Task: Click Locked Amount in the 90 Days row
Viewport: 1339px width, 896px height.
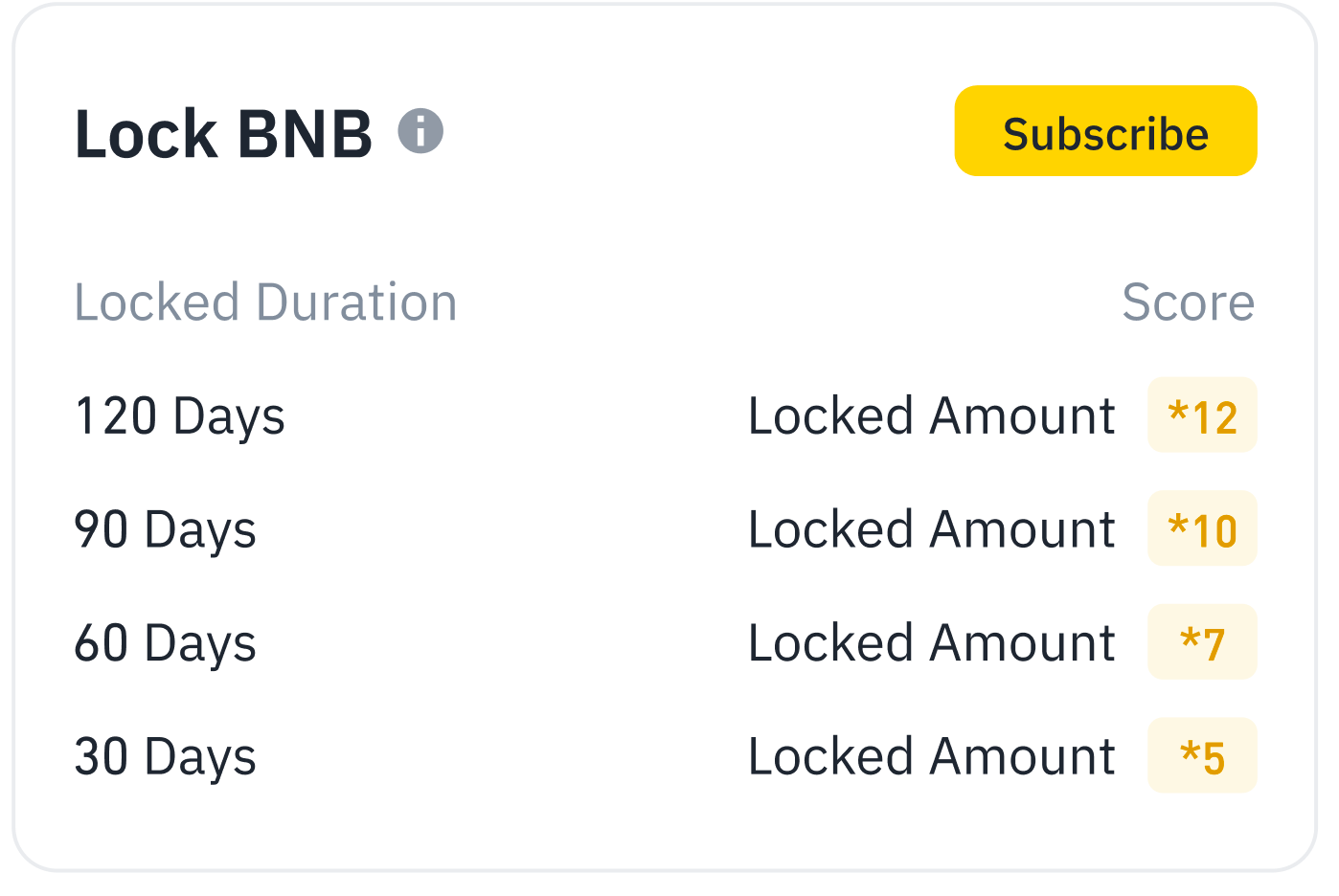Action: pos(931,529)
